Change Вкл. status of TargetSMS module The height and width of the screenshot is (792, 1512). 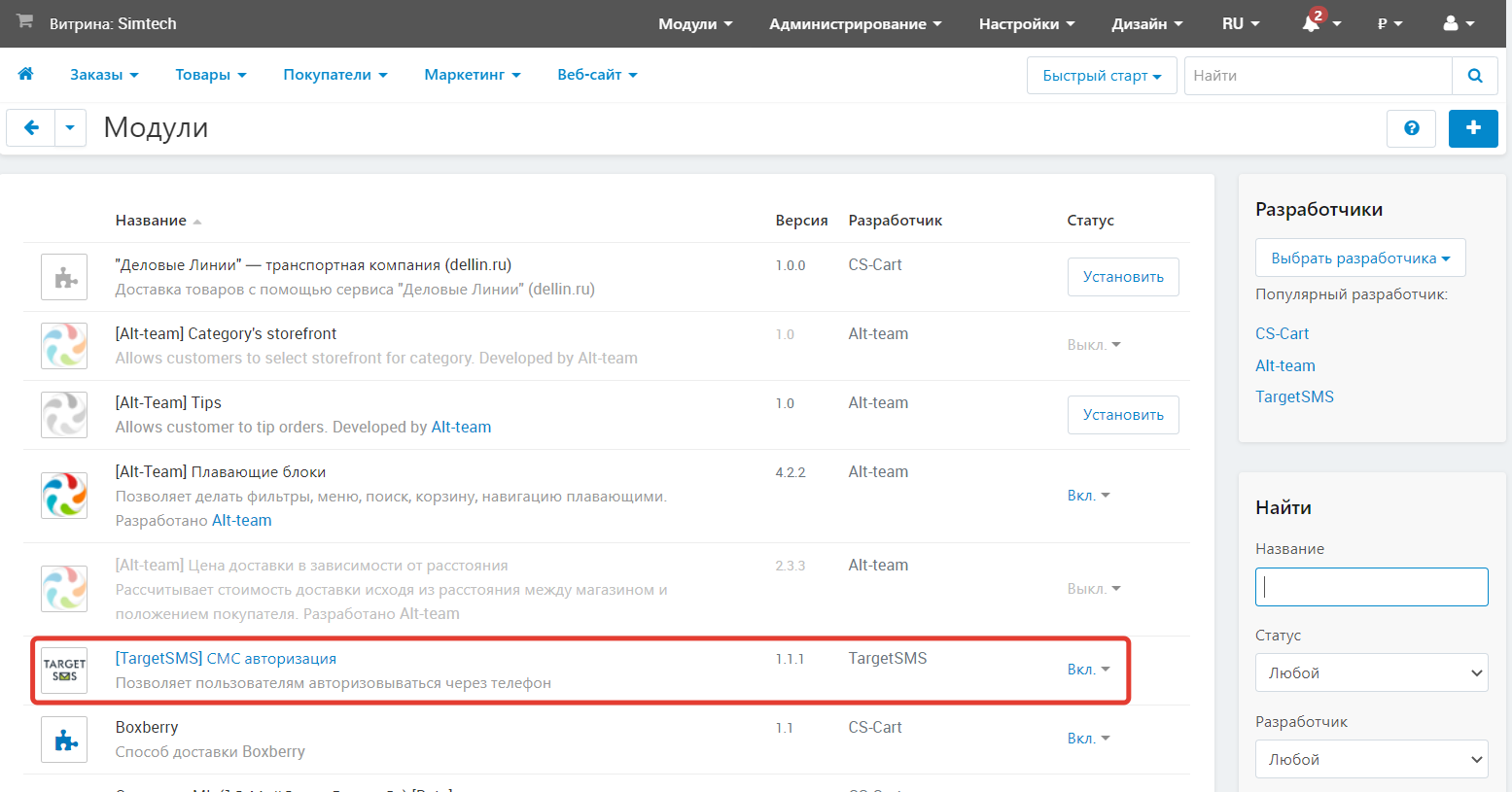[x=1089, y=670]
